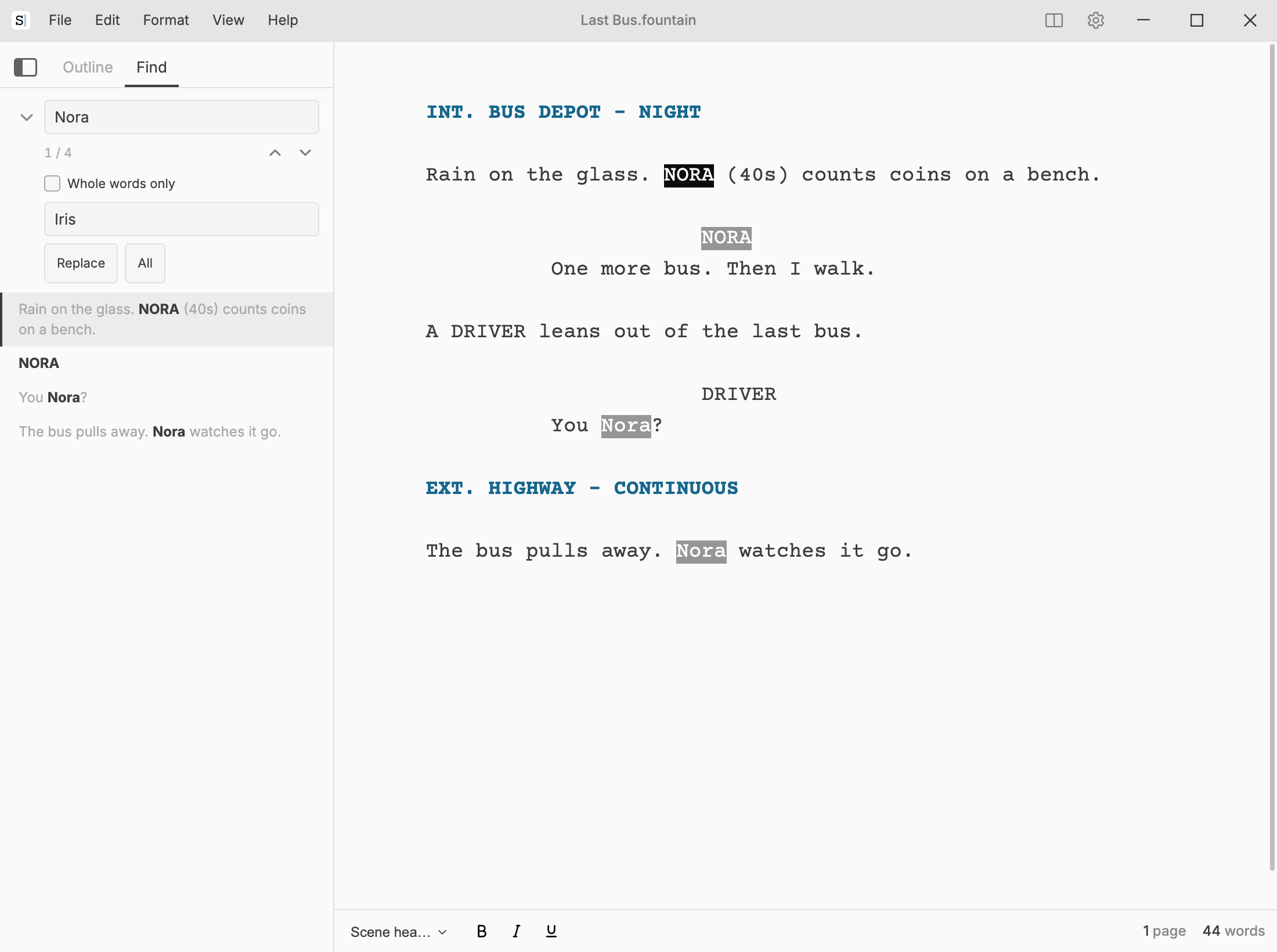The image size is (1277, 952).
Task: Maximize the application window
Action: click(x=1197, y=20)
